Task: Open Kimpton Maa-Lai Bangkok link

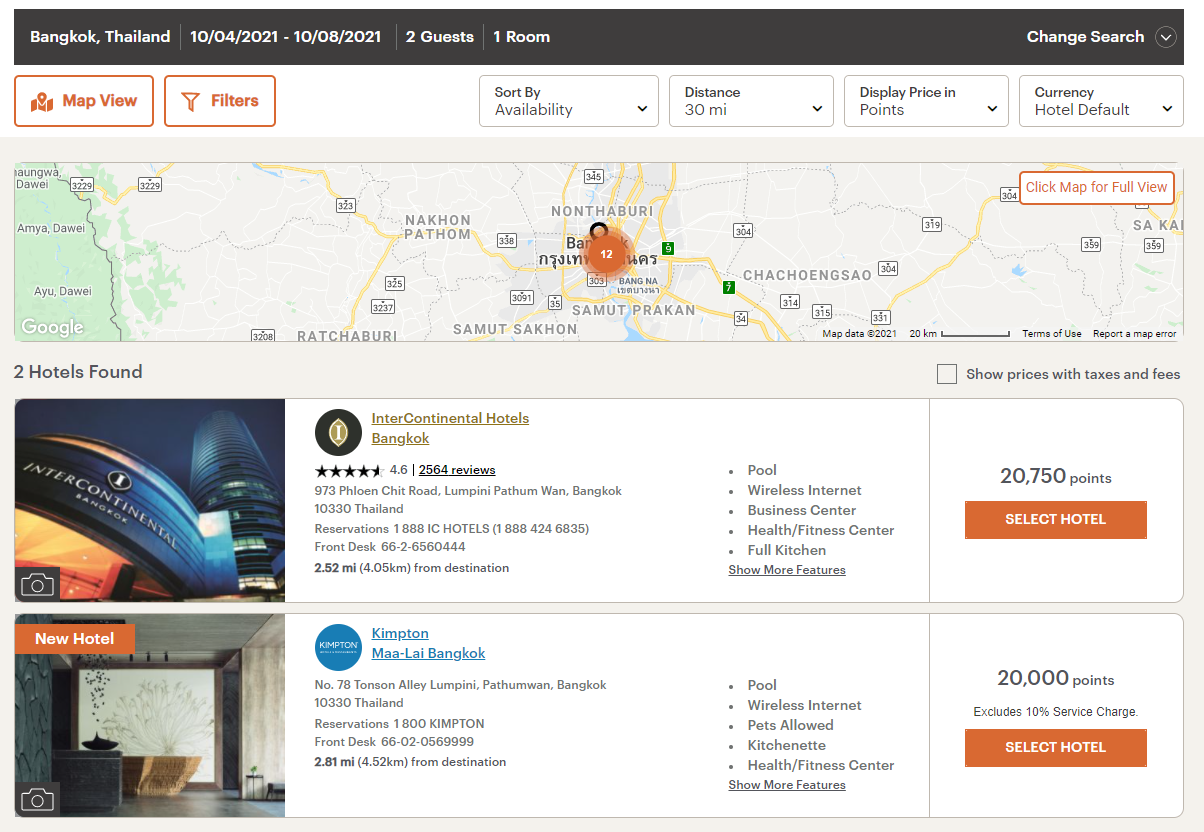Action: [428, 643]
